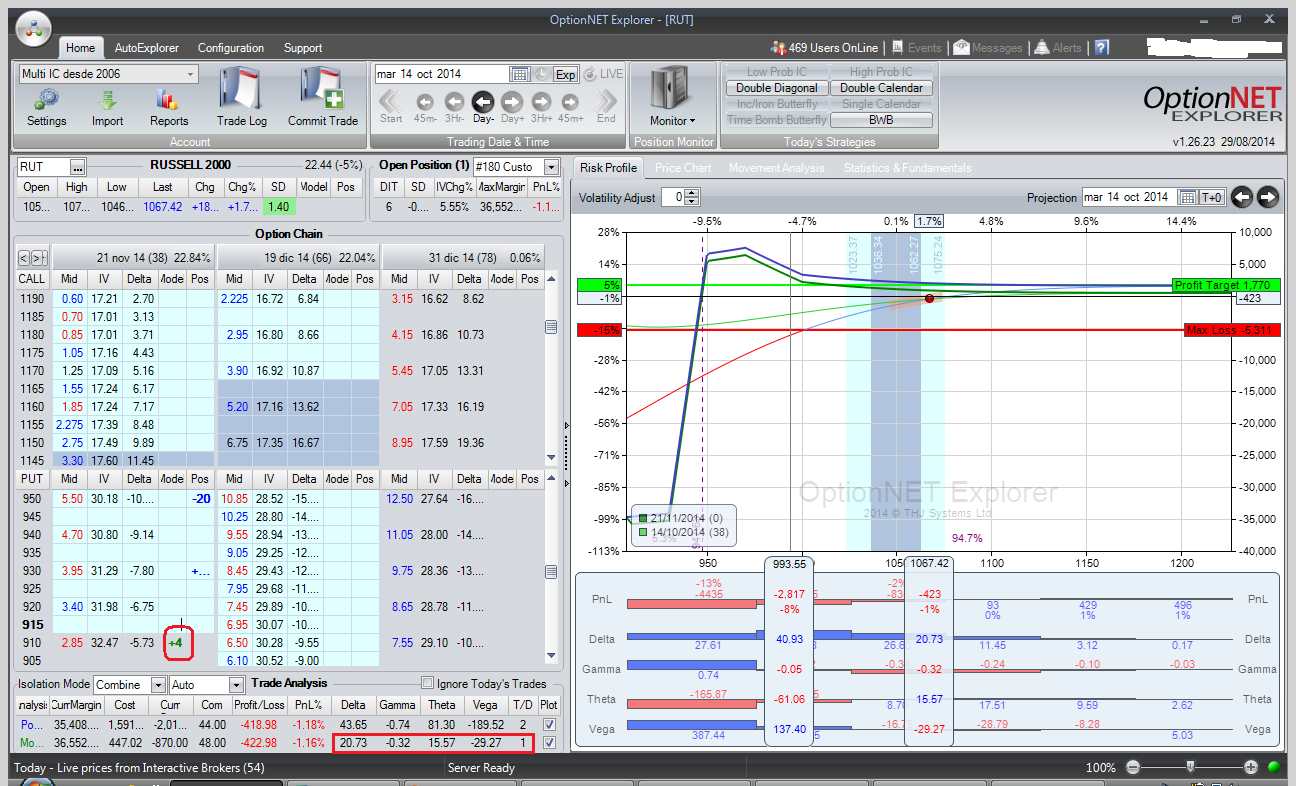
Task: Switch to the Price Chart tab
Action: [x=683, y=168]
